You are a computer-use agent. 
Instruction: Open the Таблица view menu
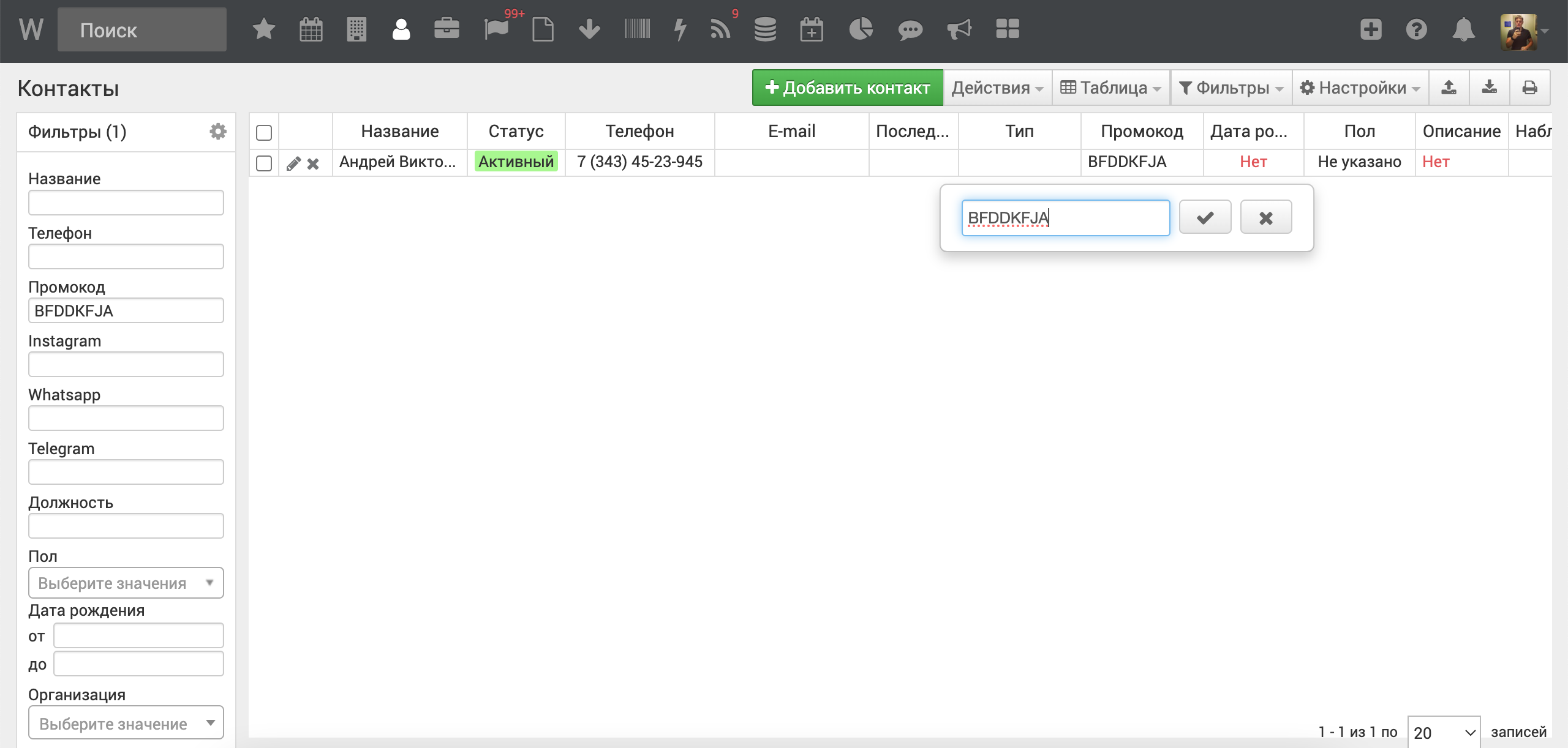point(1110,88)
